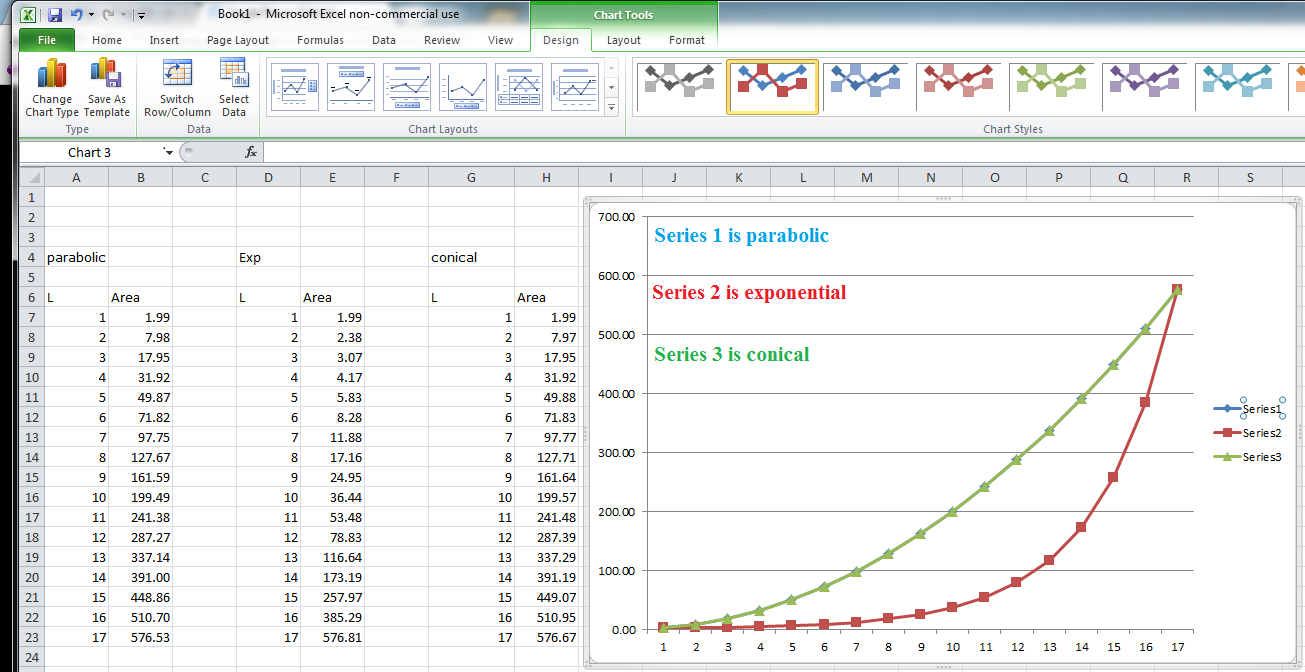Apply the purple chart style

[x=1145, y=87]
